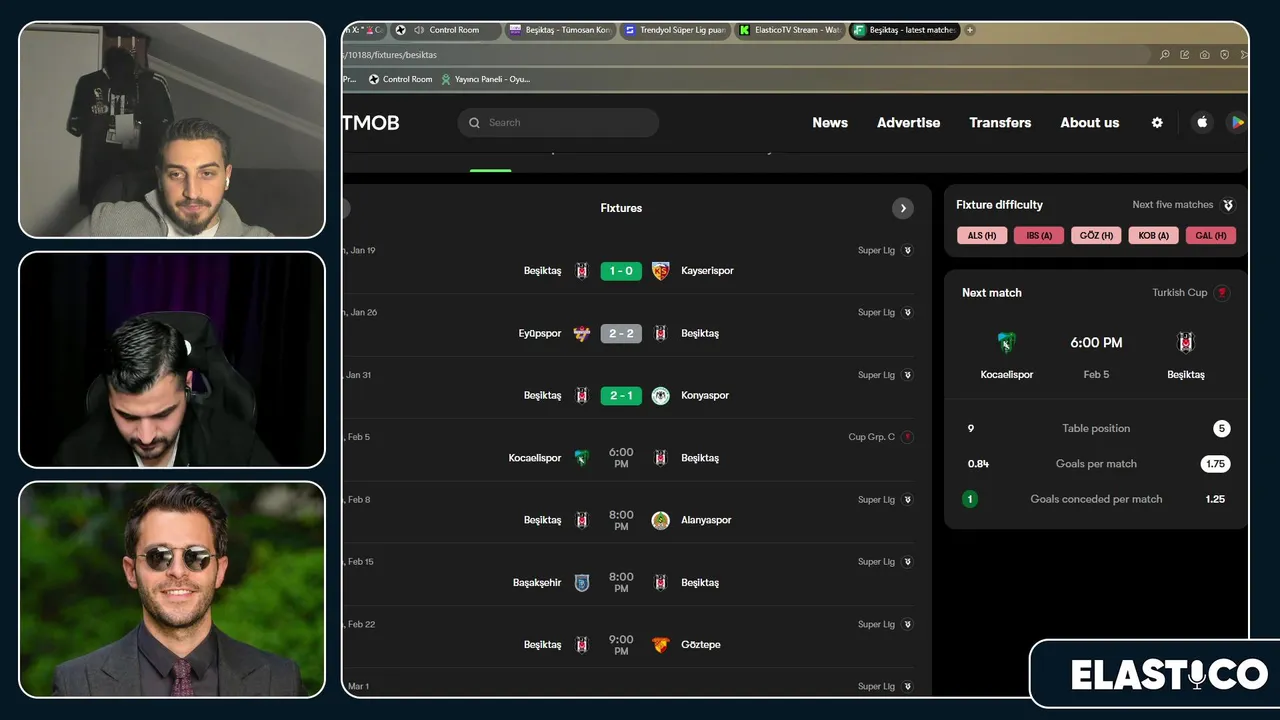Click Kocaelispor crest in fixtures list
The width and height of the screenshot is (1280, 720).
pyautogui.click(x=582, y=458)
